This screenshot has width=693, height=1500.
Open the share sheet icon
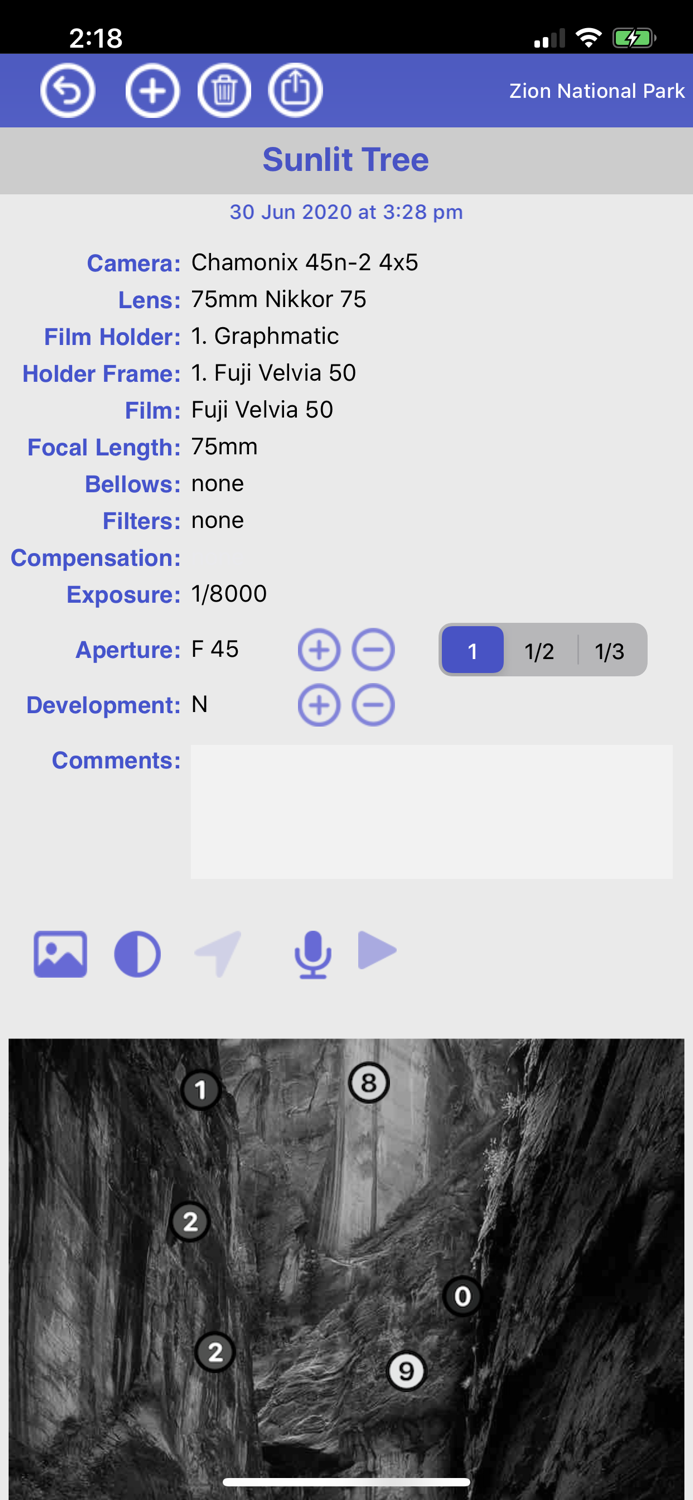(x=295, y=90)
